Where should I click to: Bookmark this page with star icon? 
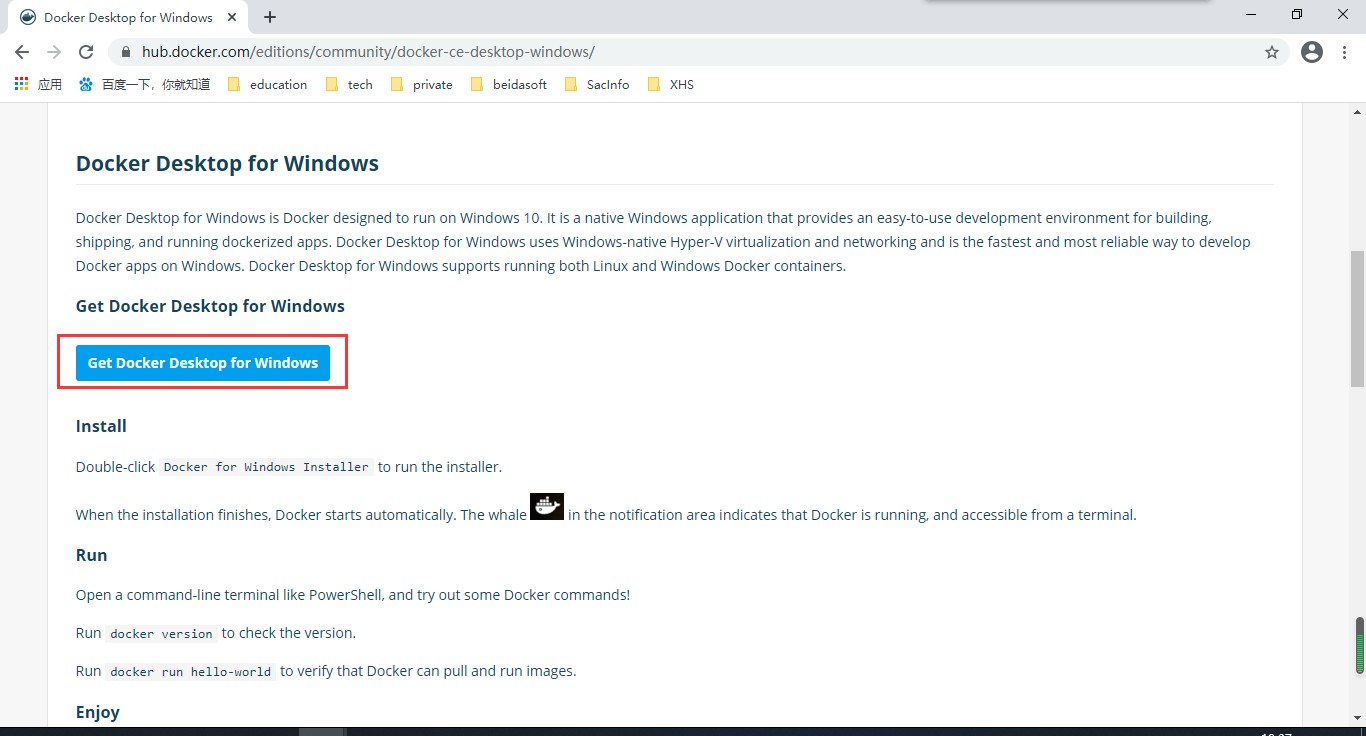coord(1272,52)
